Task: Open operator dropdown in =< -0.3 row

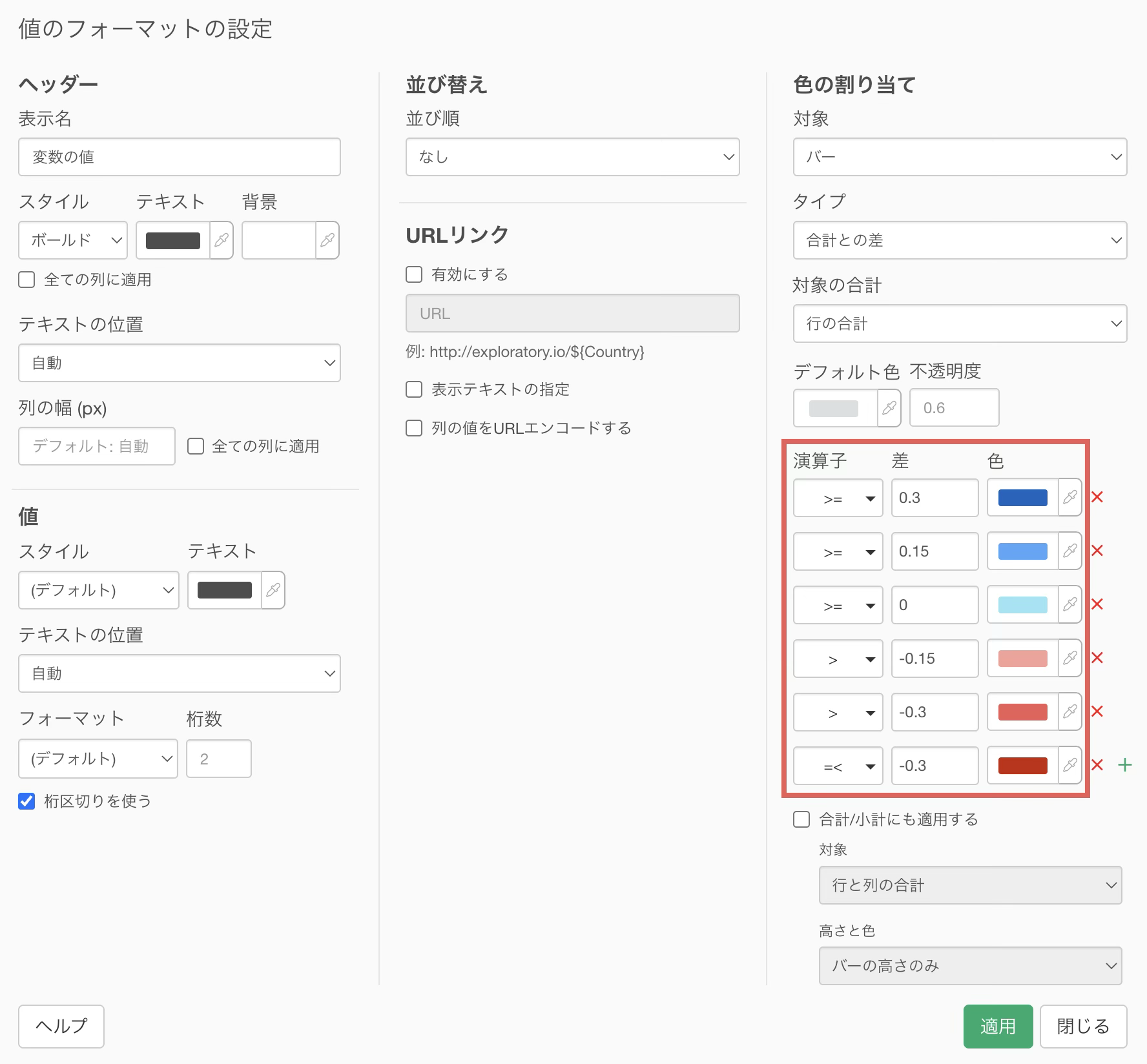Action: (838, 766)
